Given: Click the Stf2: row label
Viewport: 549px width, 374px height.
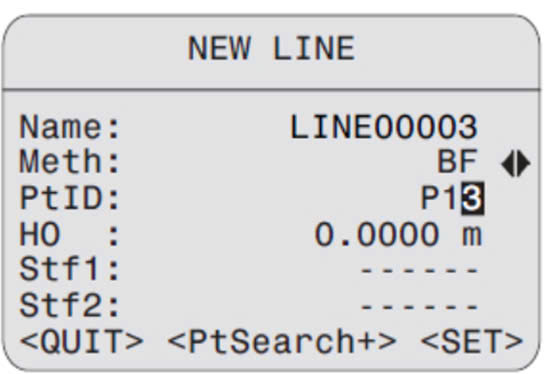Looking at the screenshot, I should click(x=70, y=306).
